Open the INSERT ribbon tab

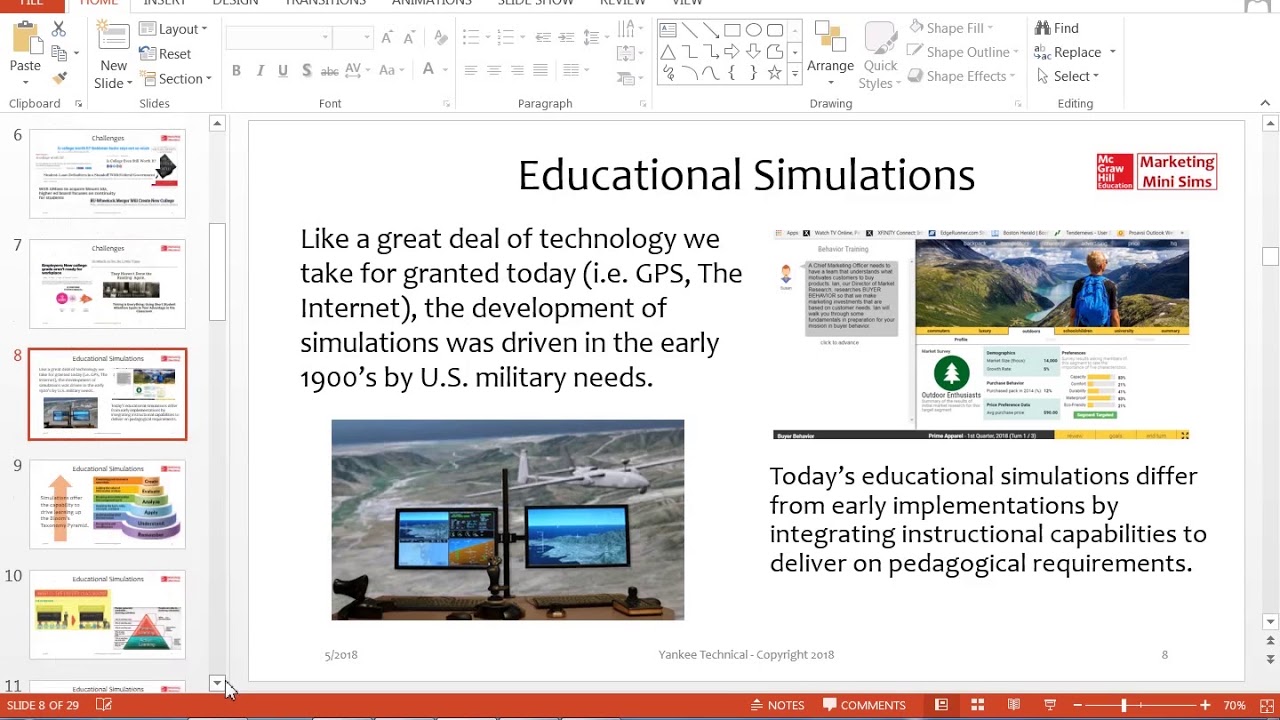pyautogui.click(x=164, y=3)
